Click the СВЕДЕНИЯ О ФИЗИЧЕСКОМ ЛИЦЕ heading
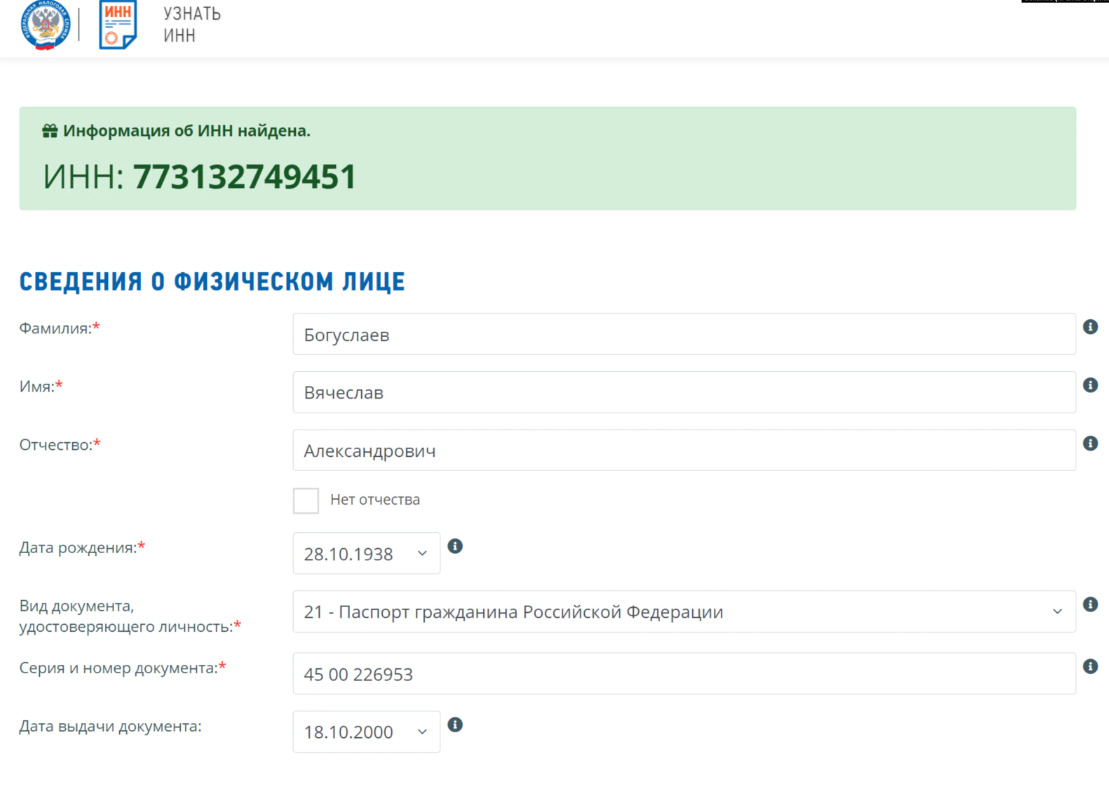The height and width of the screenshot is (798, 1109). point(212,282)
